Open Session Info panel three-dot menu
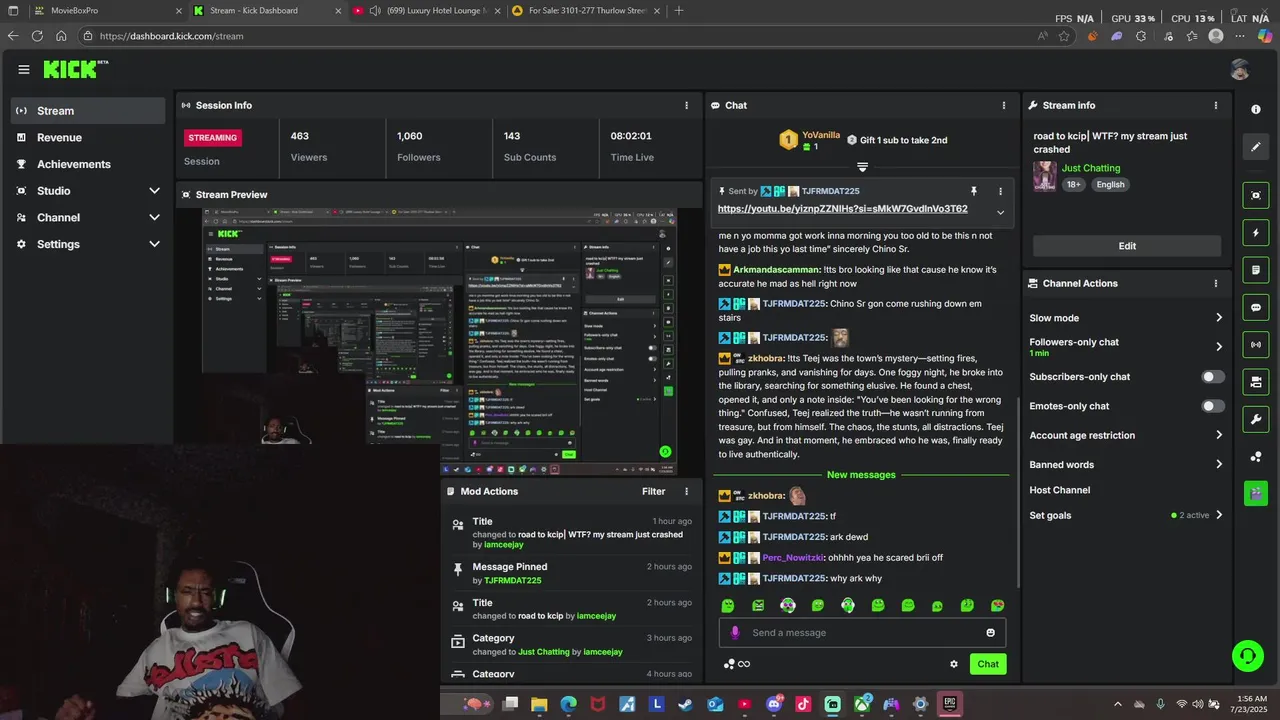Image resolution: width=1280 pixels, height=720 pixels. 686,105
